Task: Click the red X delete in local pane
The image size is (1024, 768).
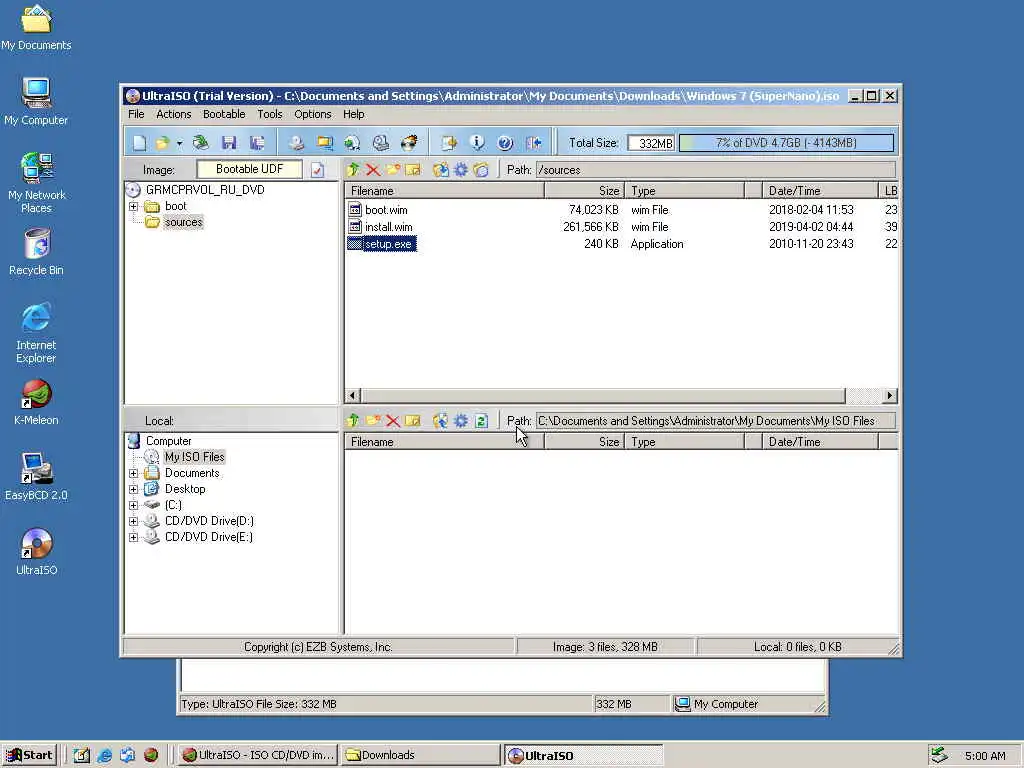Action: 392,421
